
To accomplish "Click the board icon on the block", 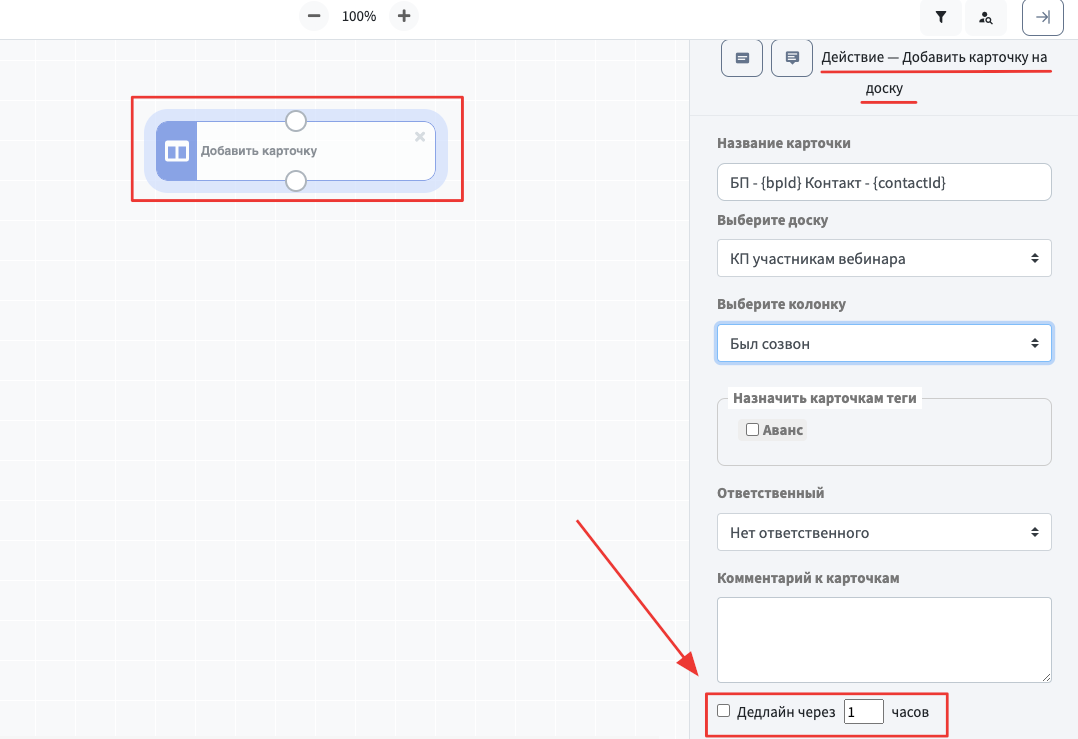I will tap(177, 151).
